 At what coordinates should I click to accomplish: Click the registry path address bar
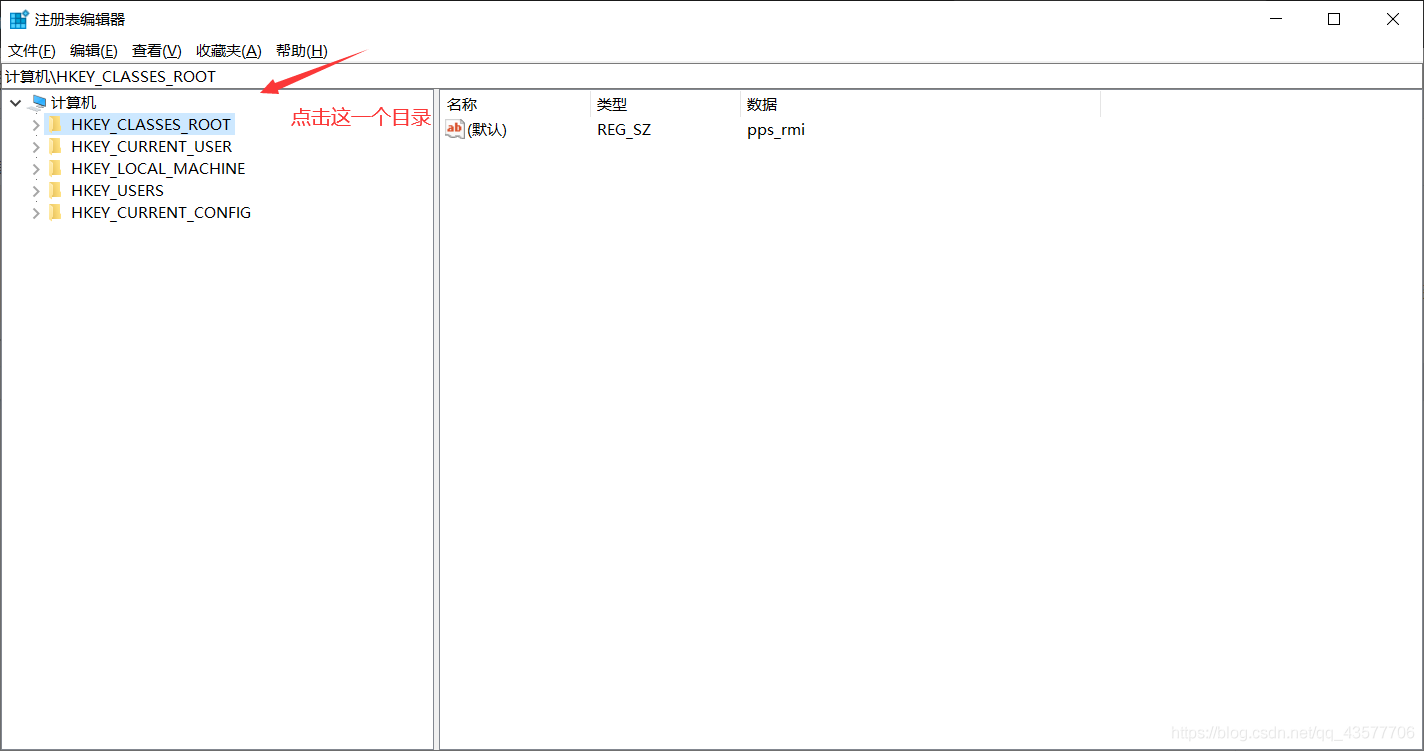pyautogui.click(x=712, y=76)
